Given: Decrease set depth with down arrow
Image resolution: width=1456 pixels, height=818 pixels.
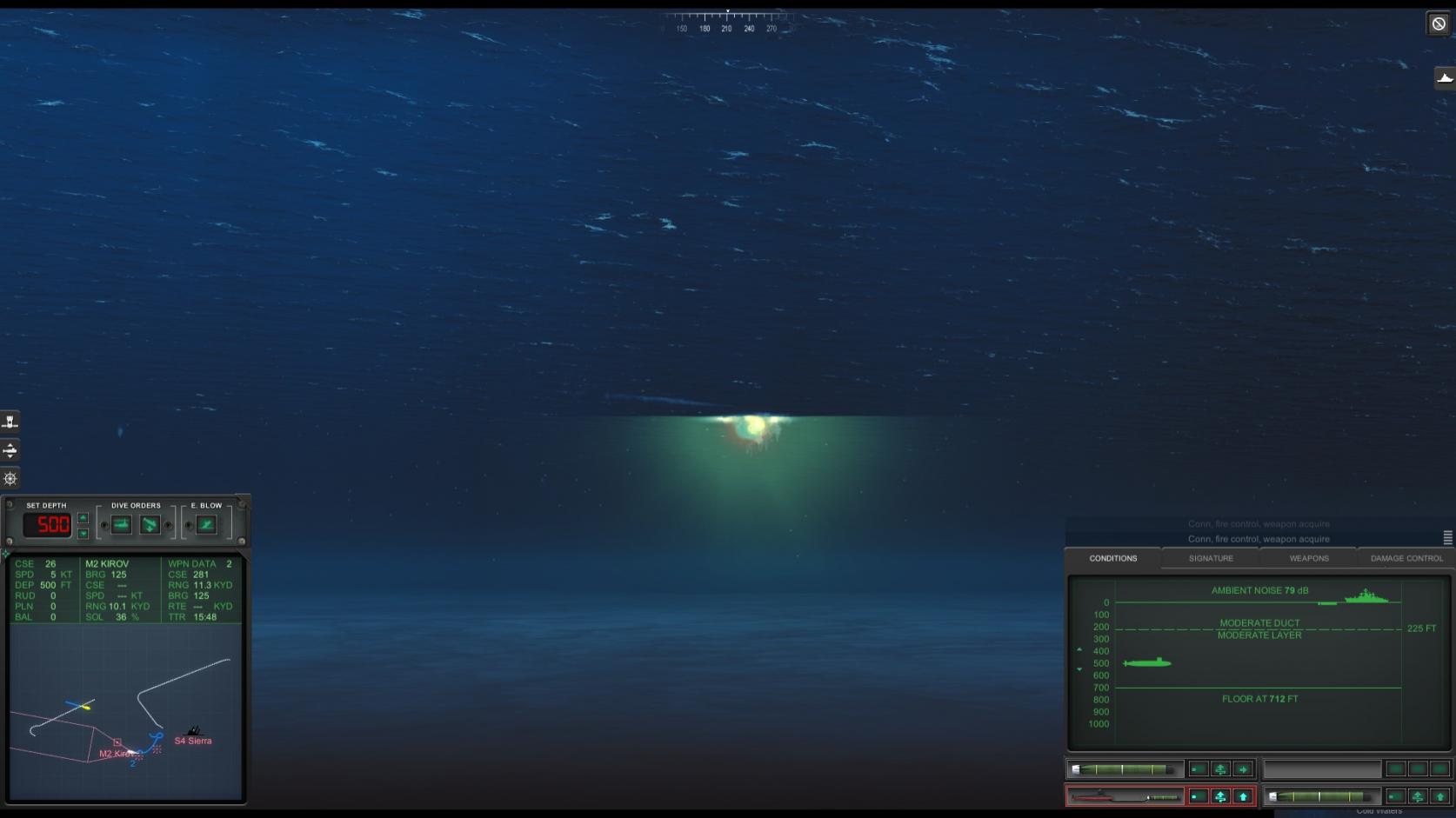Looking at the screenshot, I should 83,533.
